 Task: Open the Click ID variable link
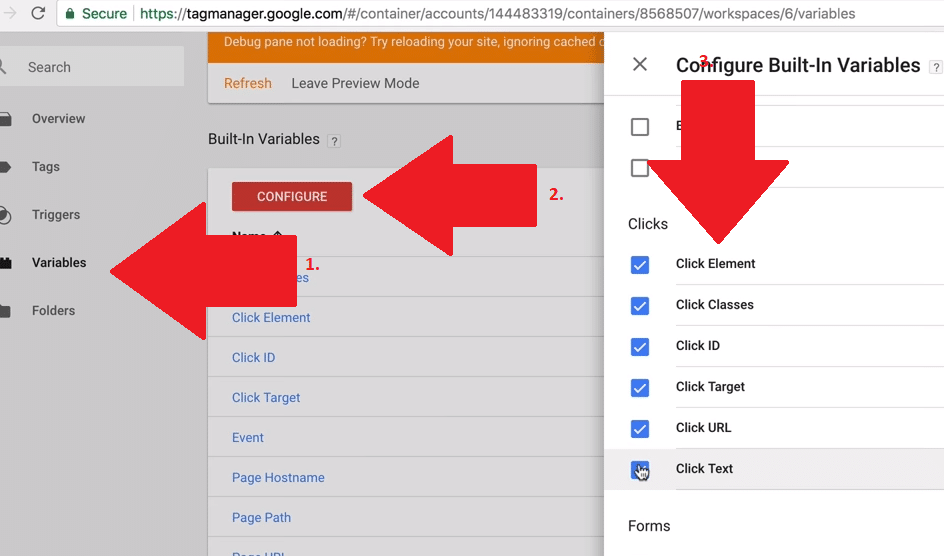[253, 357]
